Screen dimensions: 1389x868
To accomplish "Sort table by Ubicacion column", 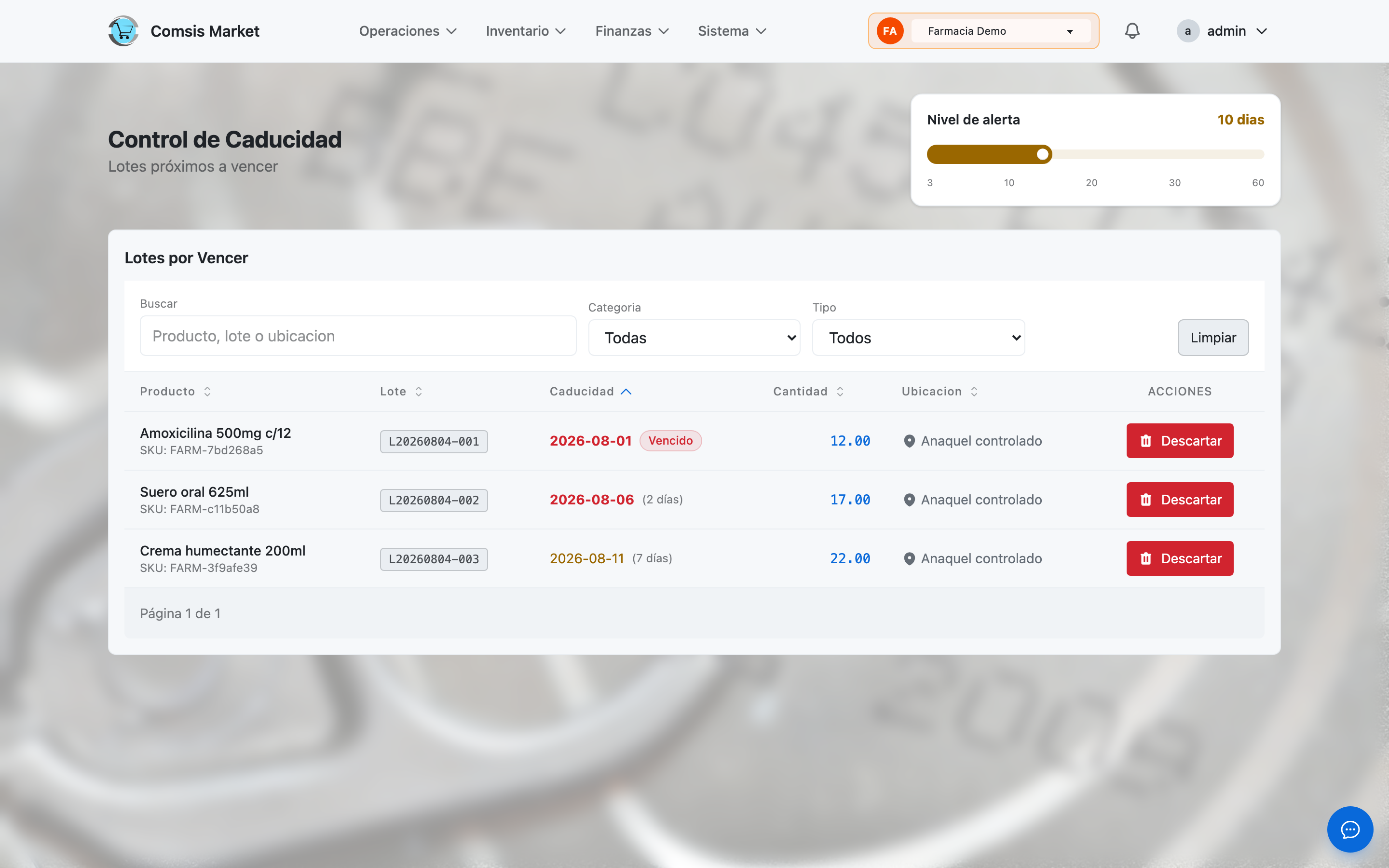I will (x=940, y=392).
